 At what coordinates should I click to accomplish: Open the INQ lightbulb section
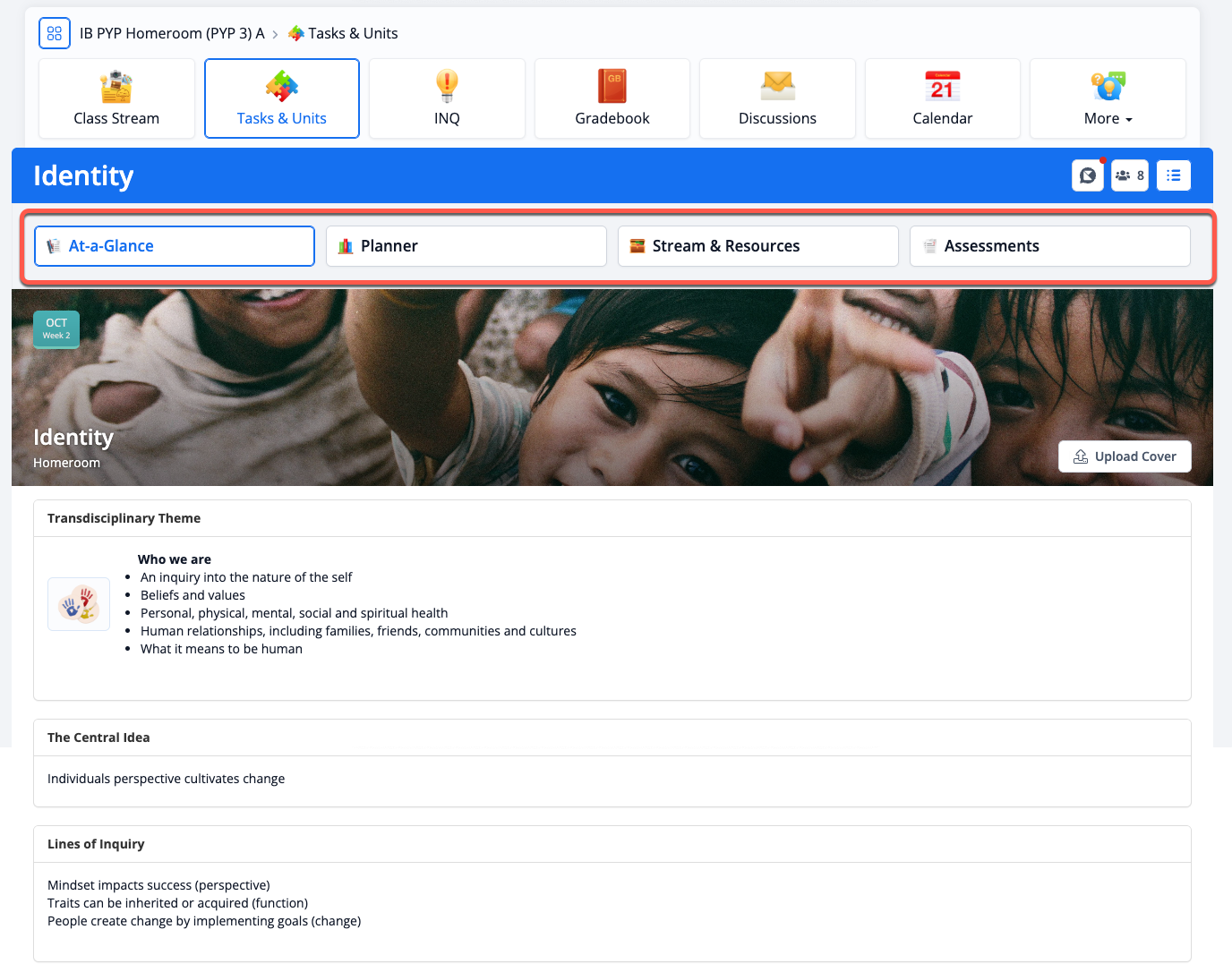(447, 98)
